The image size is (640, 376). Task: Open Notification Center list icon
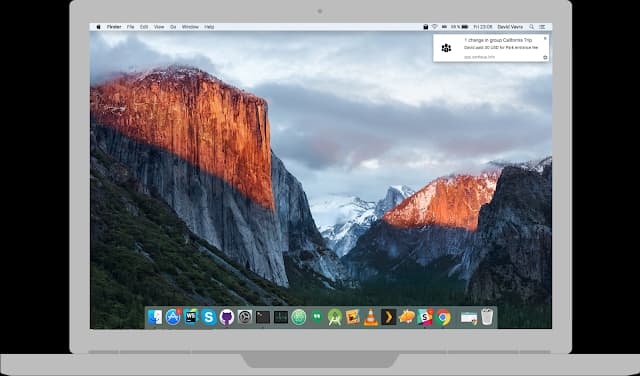pyautogui.click(x=542, y=27)
